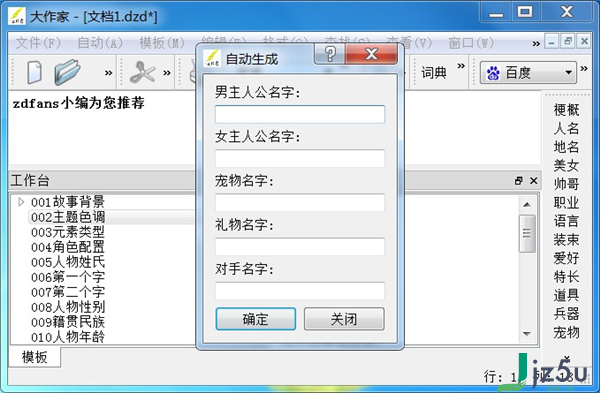The height and width of the screenshot is (393, 600).
Task: Expand hidden menu bar items
Action: 536,44
